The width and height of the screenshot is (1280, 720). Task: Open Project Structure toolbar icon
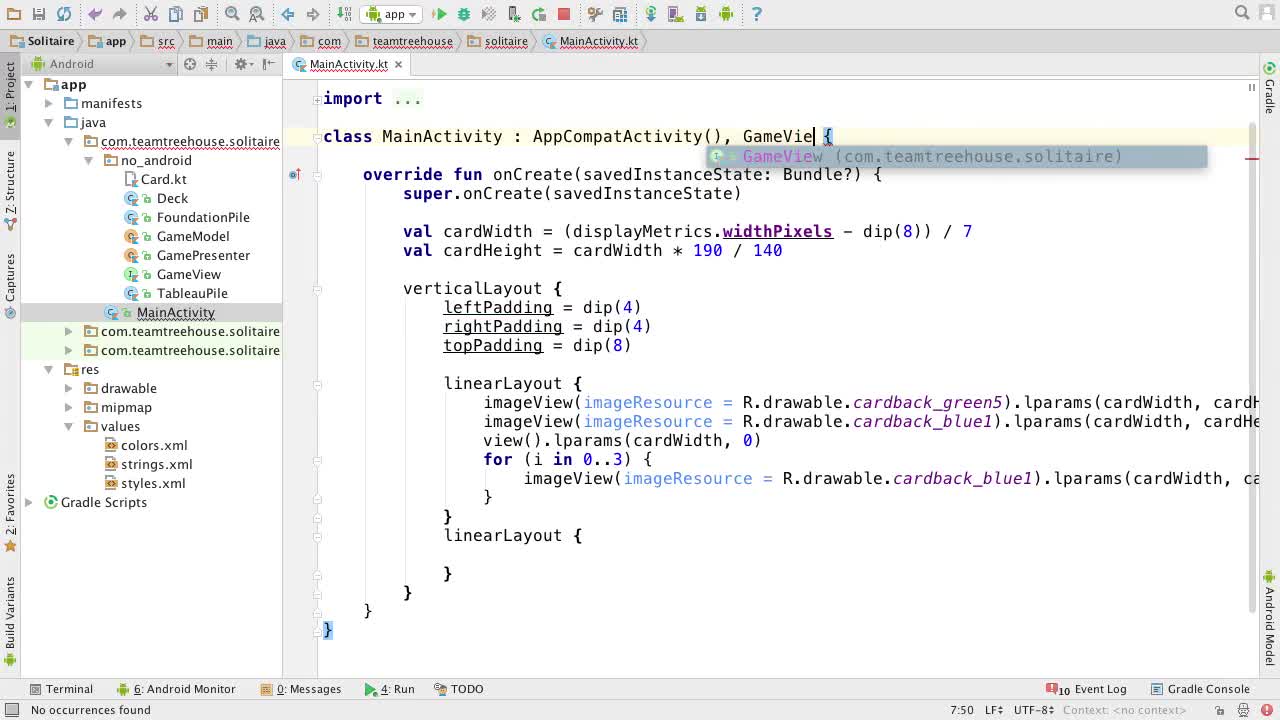click(620, 14)
